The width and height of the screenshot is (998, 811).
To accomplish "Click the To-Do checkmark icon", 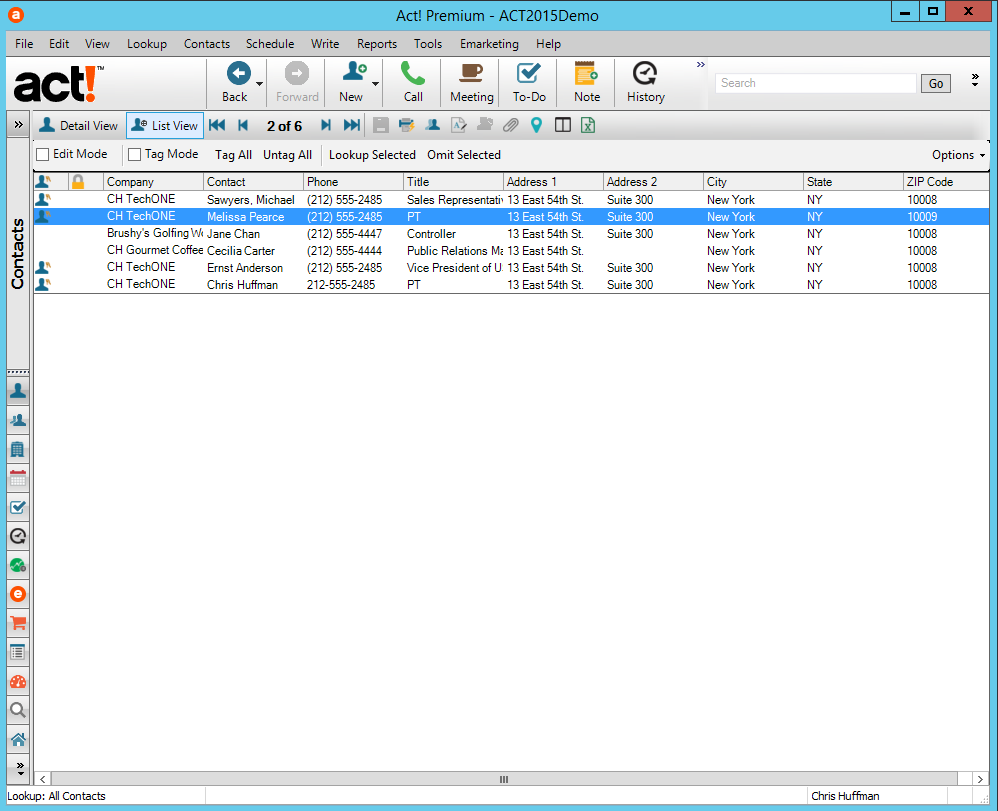I will (528, 73).
